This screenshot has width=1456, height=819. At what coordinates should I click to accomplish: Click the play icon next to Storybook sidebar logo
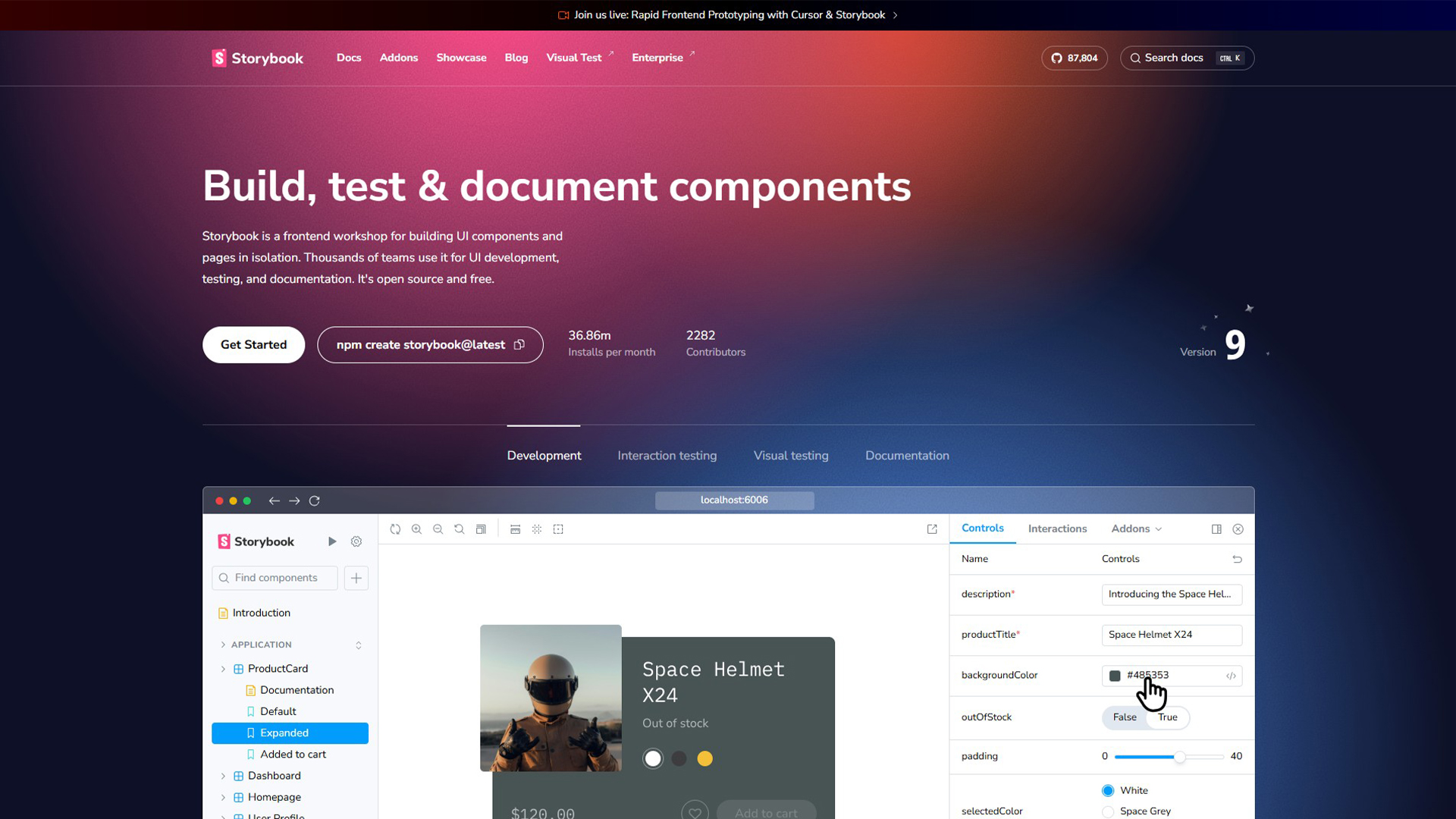(x=331, y=541)
